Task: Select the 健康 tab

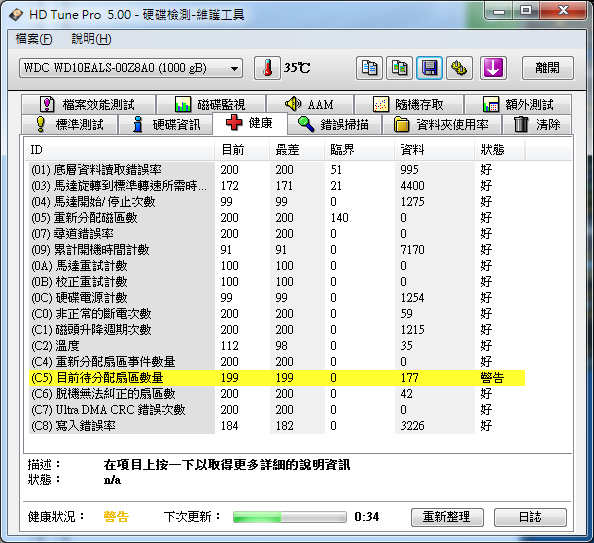Action: point(250,123)
